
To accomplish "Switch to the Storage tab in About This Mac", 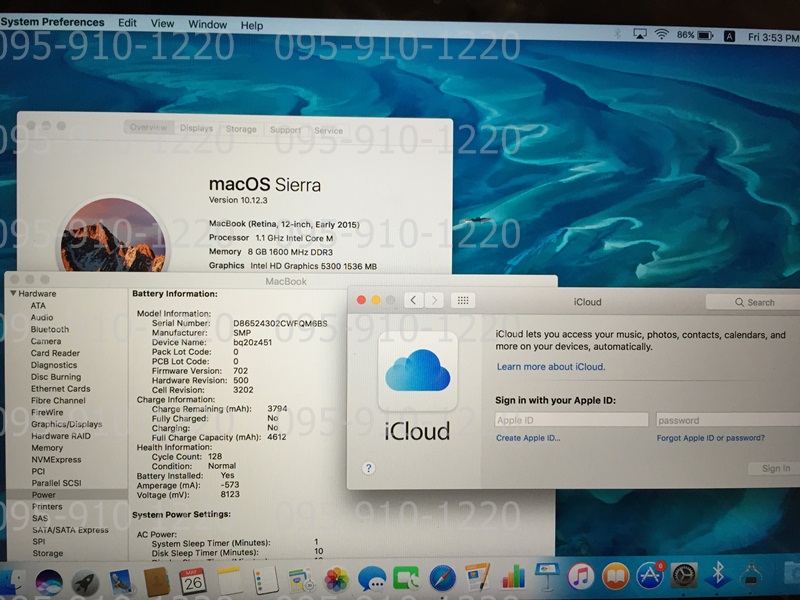I will pyautogui.click(x=241, y=129).
